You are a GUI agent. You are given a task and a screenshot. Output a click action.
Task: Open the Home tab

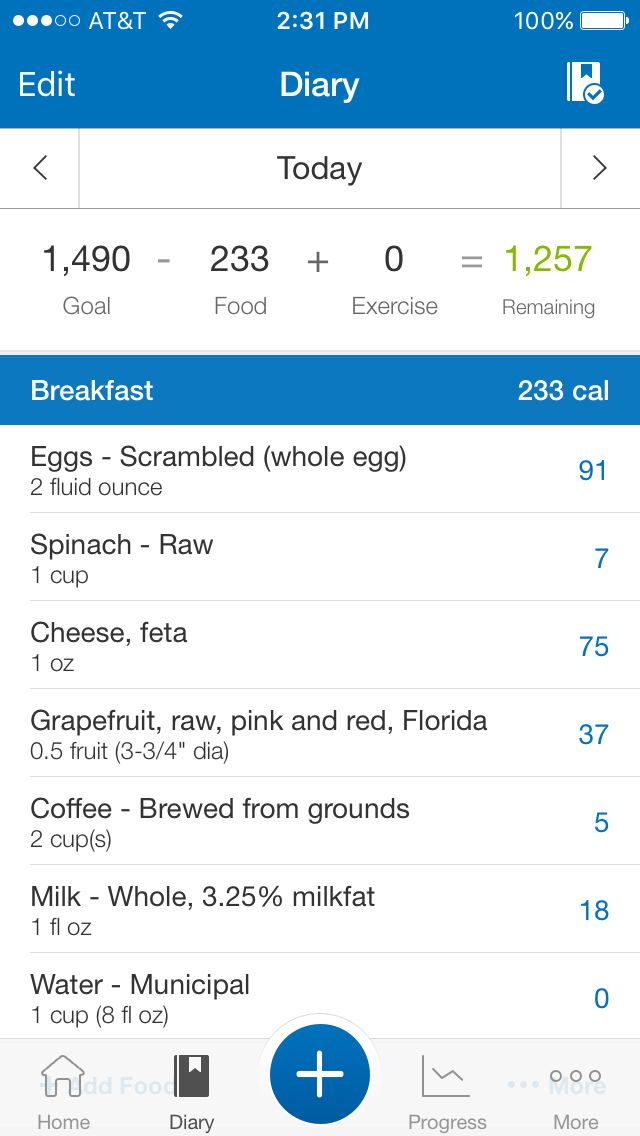click(63, 1092)
